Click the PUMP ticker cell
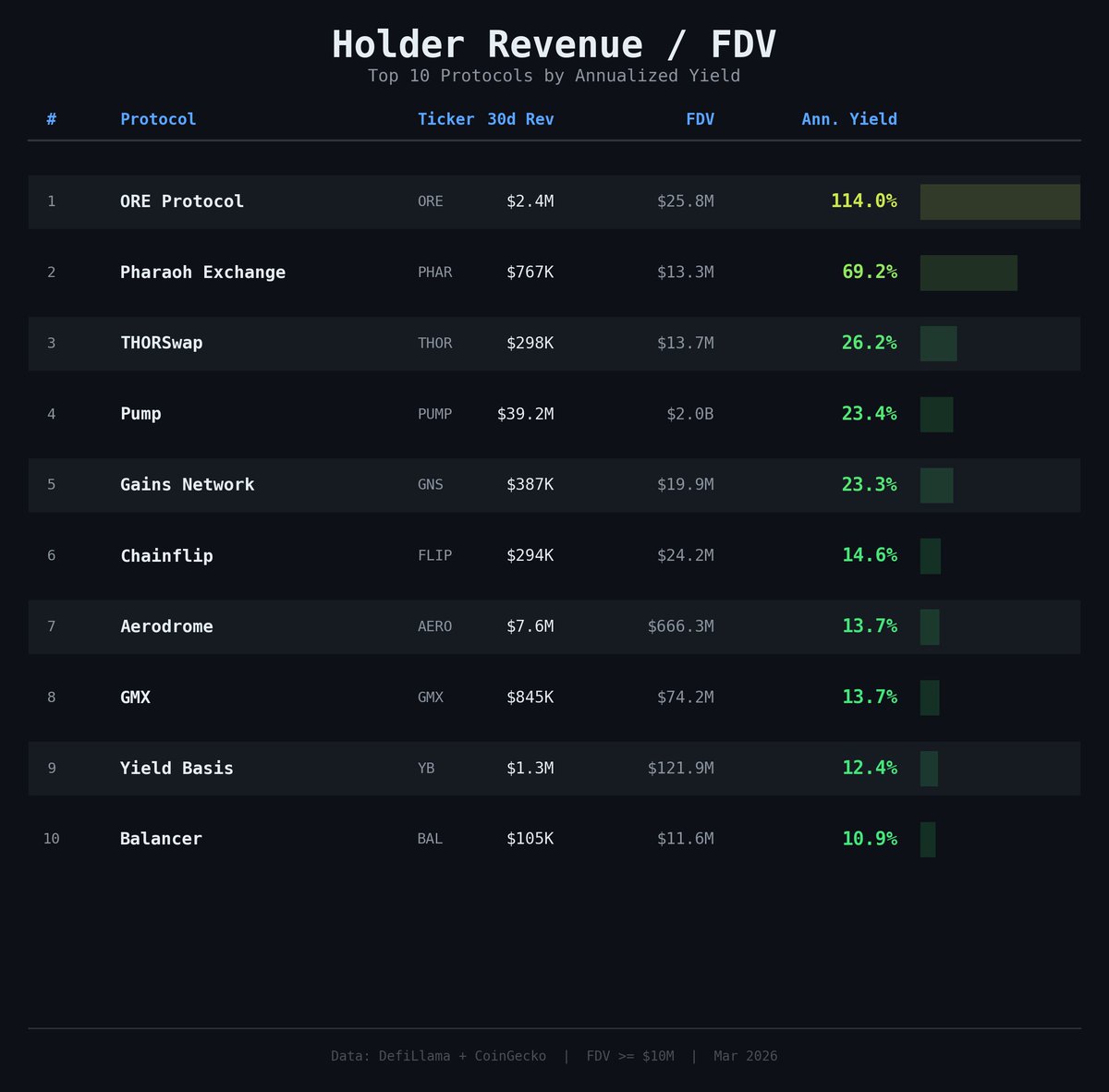This screenshot has width=1109, height=1092. tap(434, 414)
